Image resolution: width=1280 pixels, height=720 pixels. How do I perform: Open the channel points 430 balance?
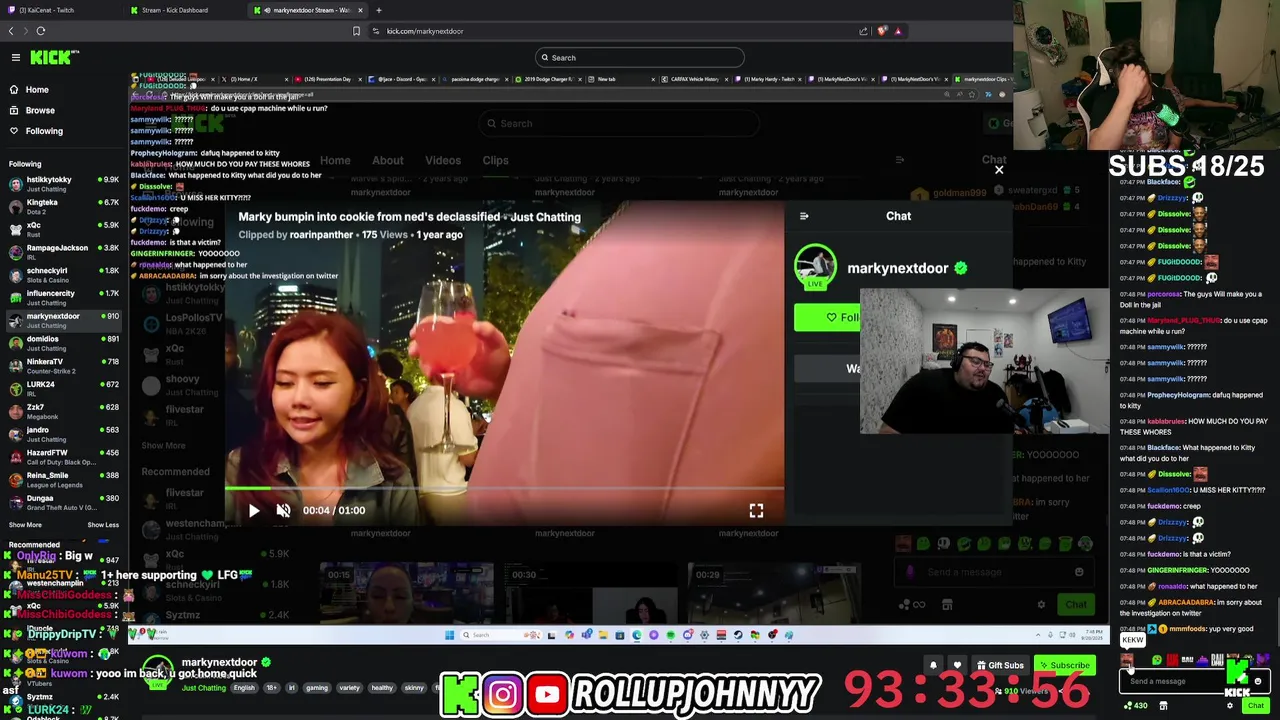tap(1135, 706)
